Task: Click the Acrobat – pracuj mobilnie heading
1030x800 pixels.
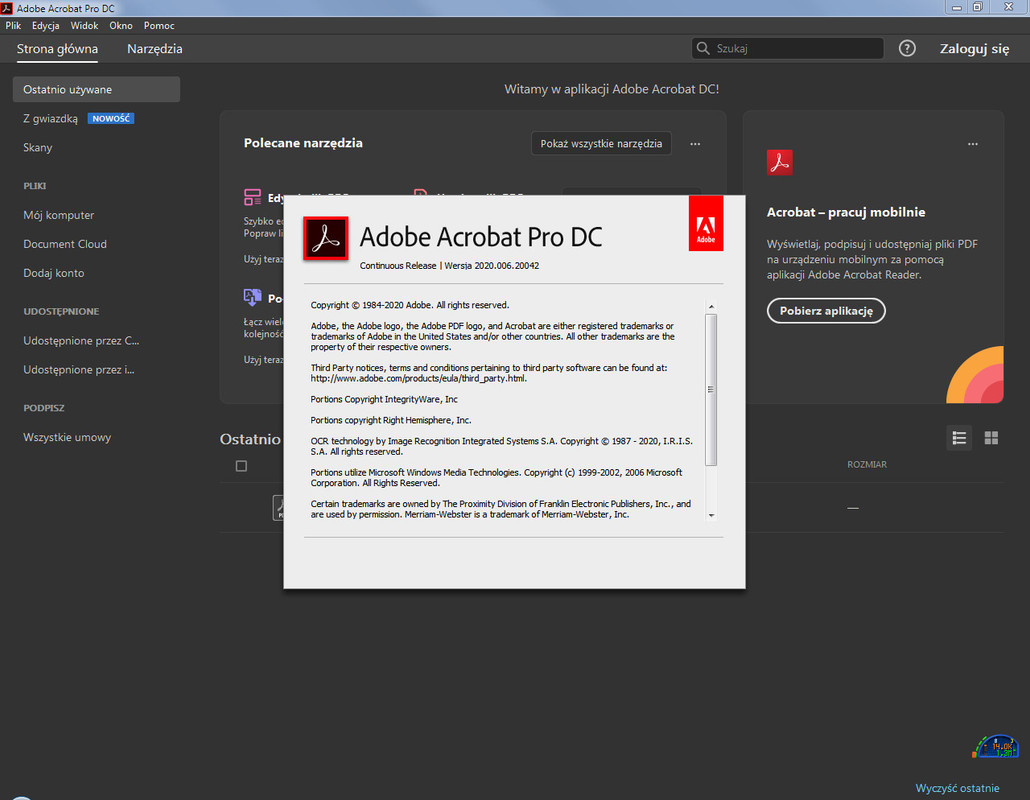Action: pyautogui.click(x=846, y=212)
